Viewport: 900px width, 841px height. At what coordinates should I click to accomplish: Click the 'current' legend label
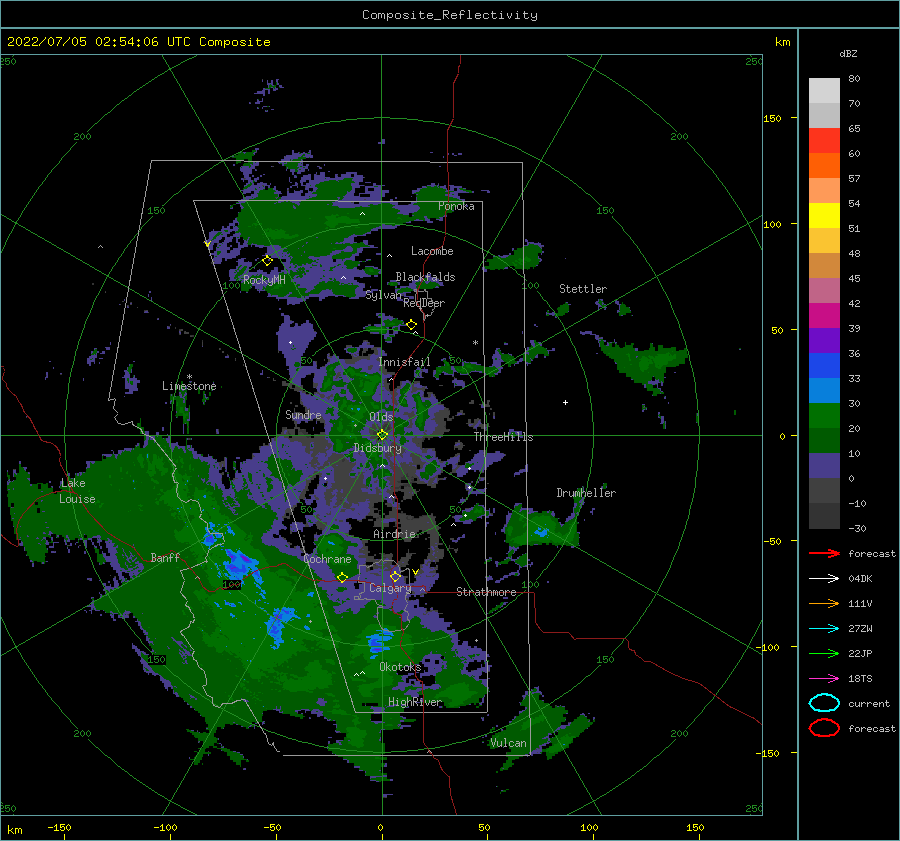click(869, 703)
